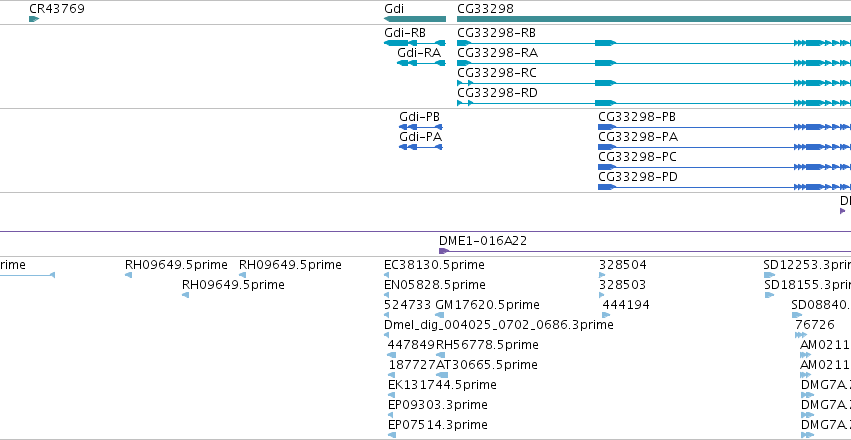Click the SD12253.3prime feature glyph
851x440 pixels.
[x=769, y=275]
